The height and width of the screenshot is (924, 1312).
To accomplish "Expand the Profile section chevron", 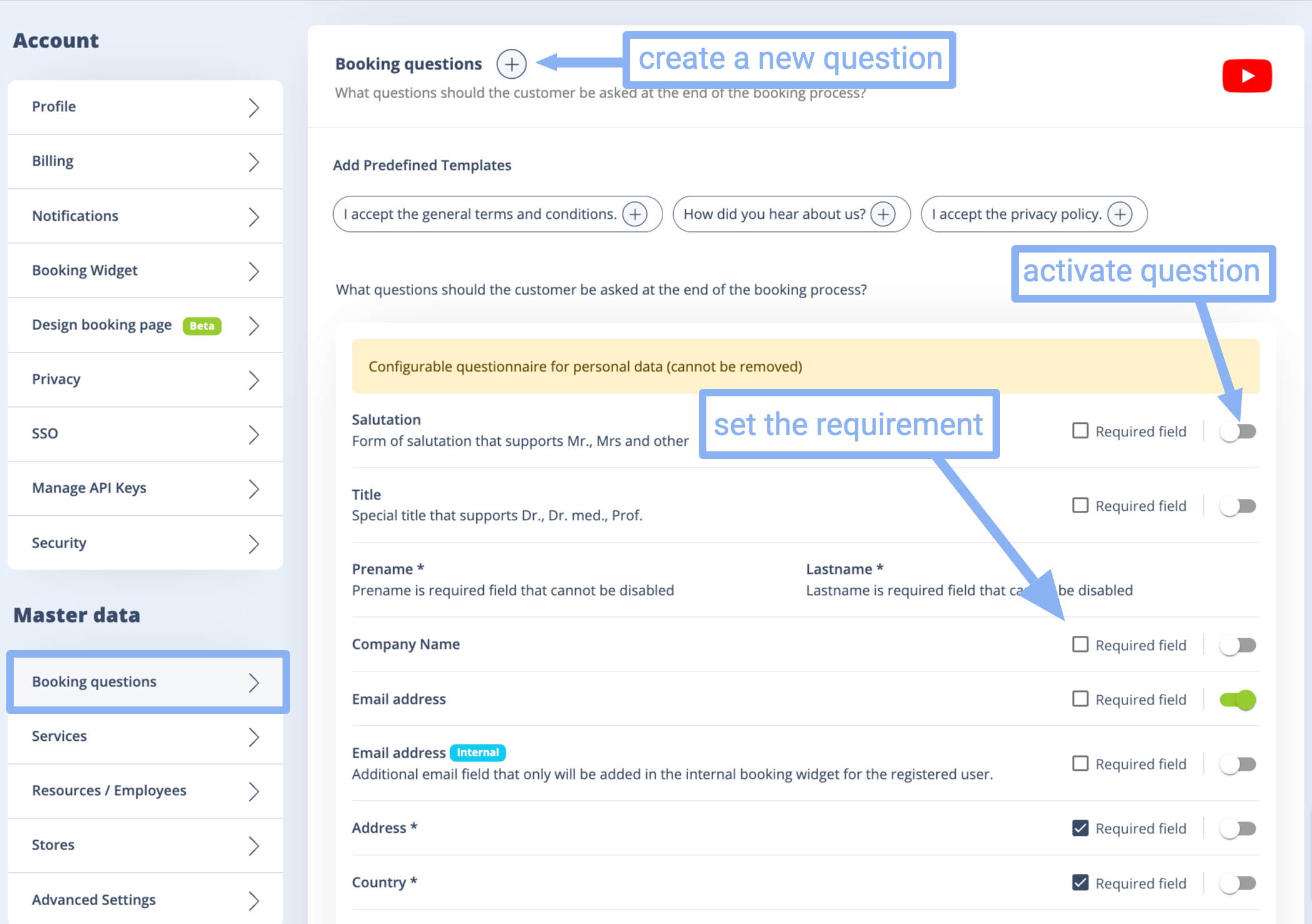I will tap(253, 108).
